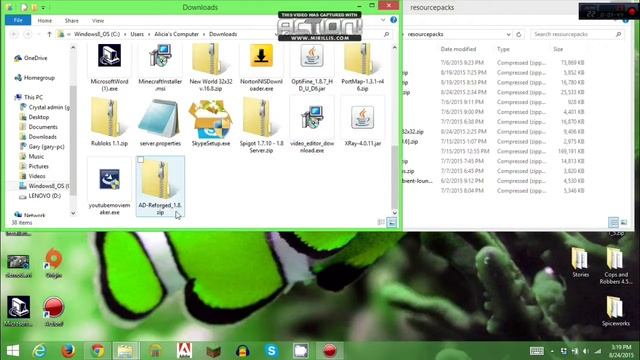The width and height of the screenshot is (640, 360).
Task: Select AD-Reforged_1.8.zip file icon
Action: tap(160, 180)
